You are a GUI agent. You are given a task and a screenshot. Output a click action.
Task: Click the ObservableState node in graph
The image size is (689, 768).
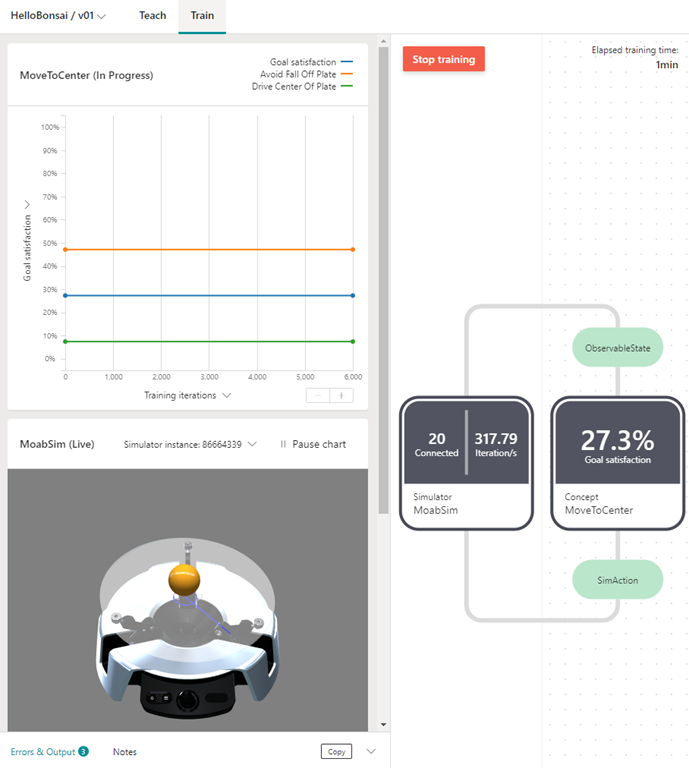click(x=617, y=348)
